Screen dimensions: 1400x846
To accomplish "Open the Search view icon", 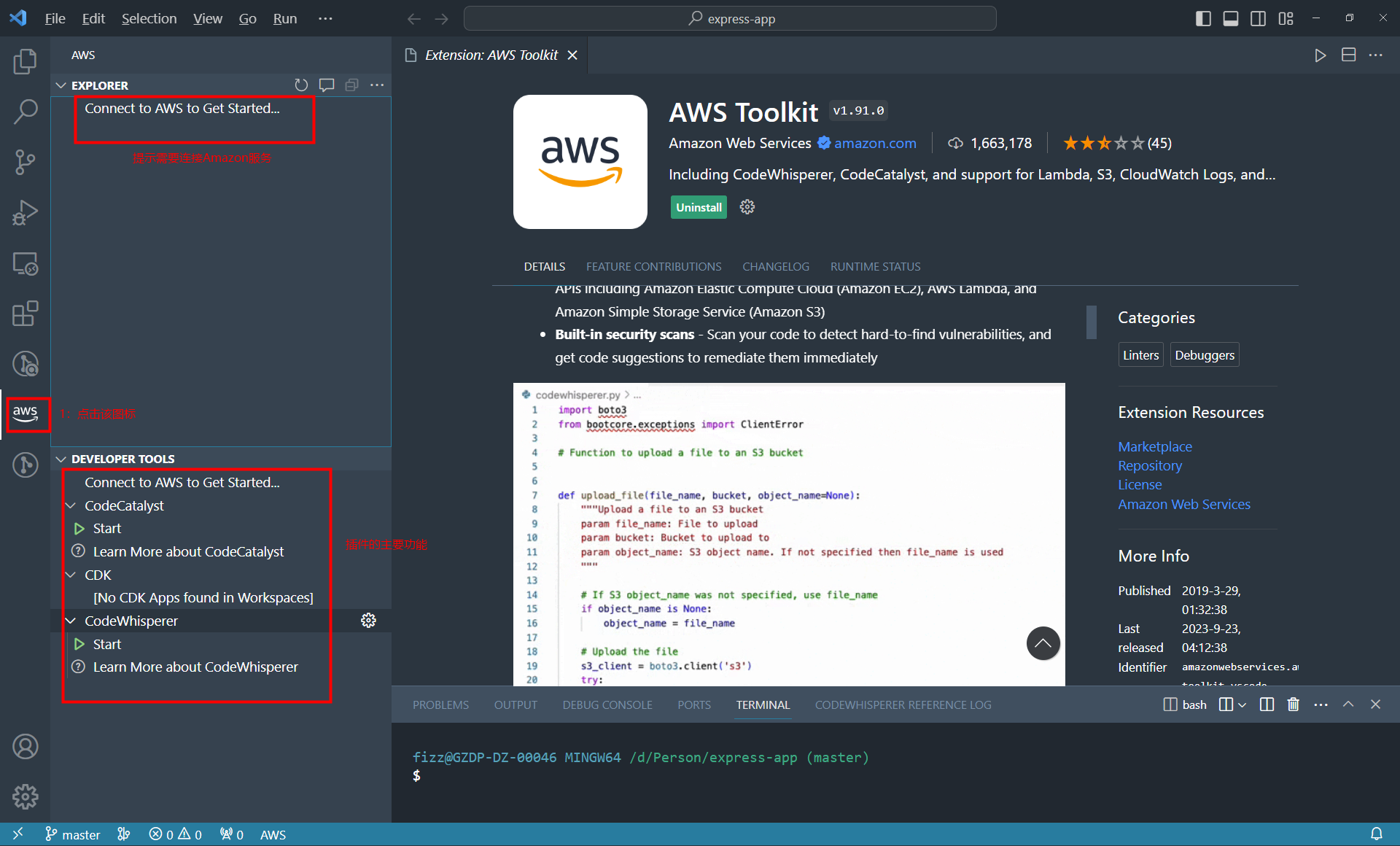I will tap(25, 112).
